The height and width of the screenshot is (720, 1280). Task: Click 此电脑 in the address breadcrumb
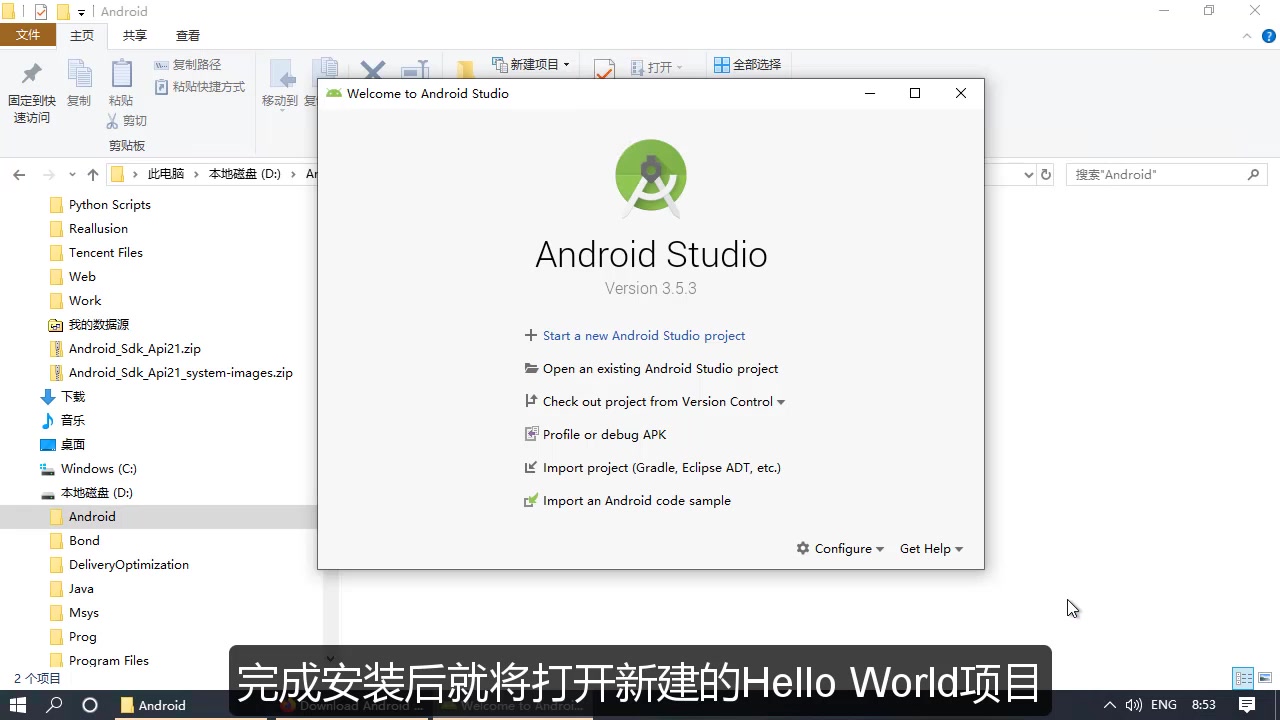[166, 174]
